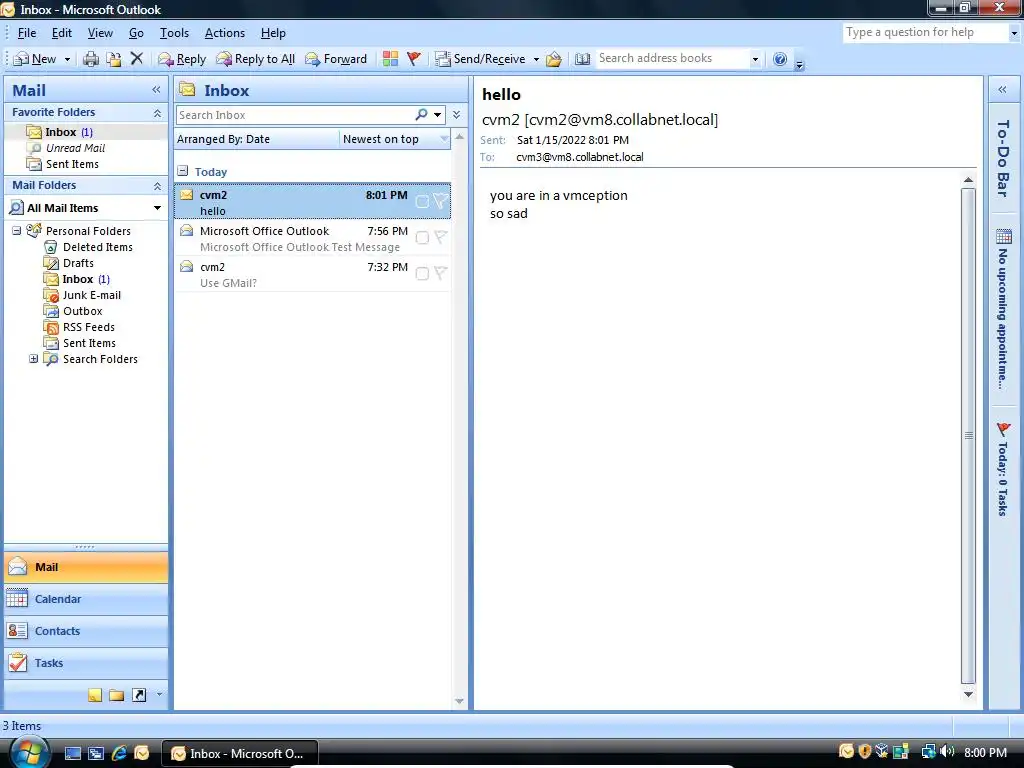This screenshot has width=1024, height=768.
Task: Collapse the Today group
Action: pyautogui.click(x=183, y=172)
